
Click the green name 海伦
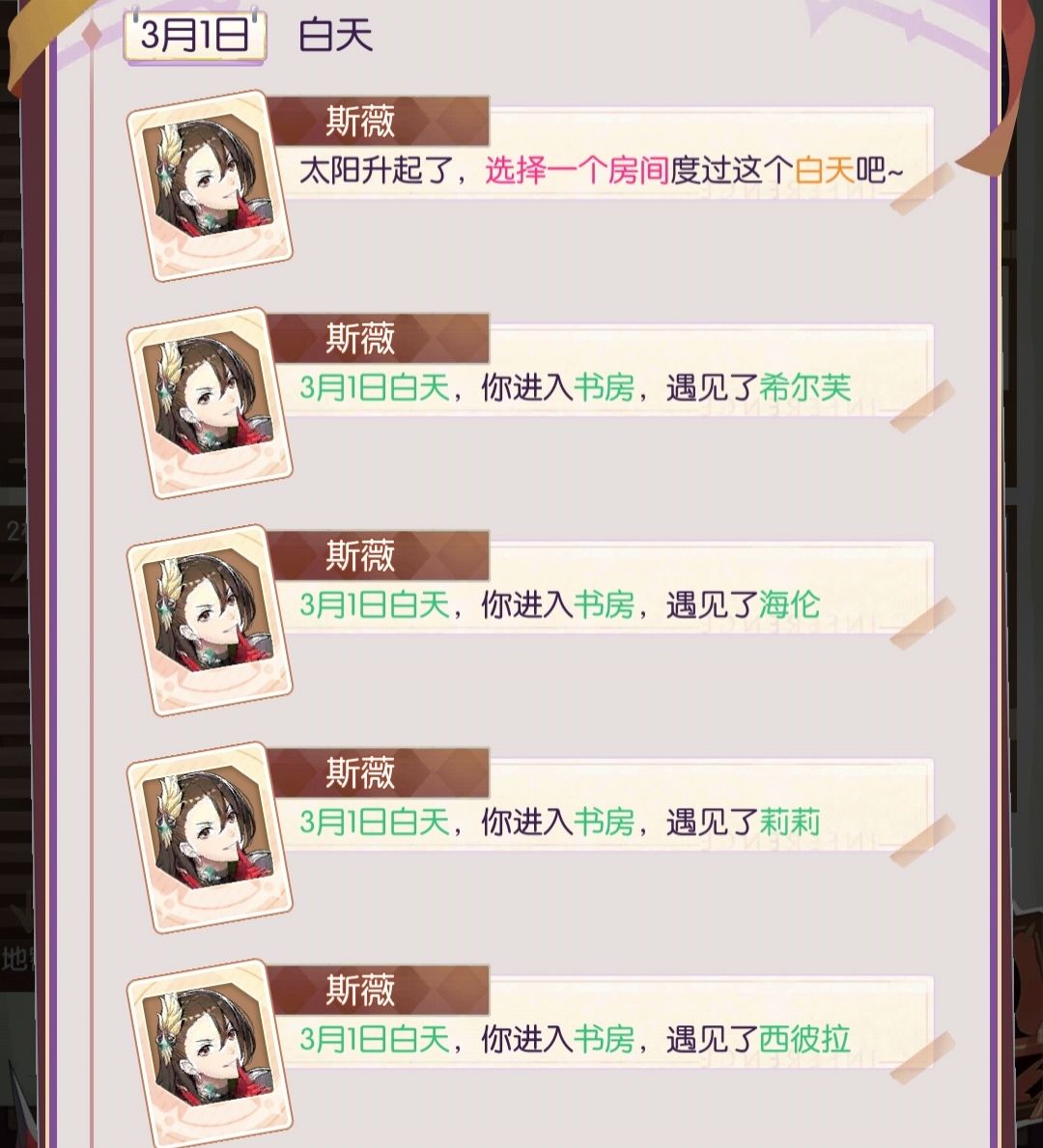tap(790, 604)
